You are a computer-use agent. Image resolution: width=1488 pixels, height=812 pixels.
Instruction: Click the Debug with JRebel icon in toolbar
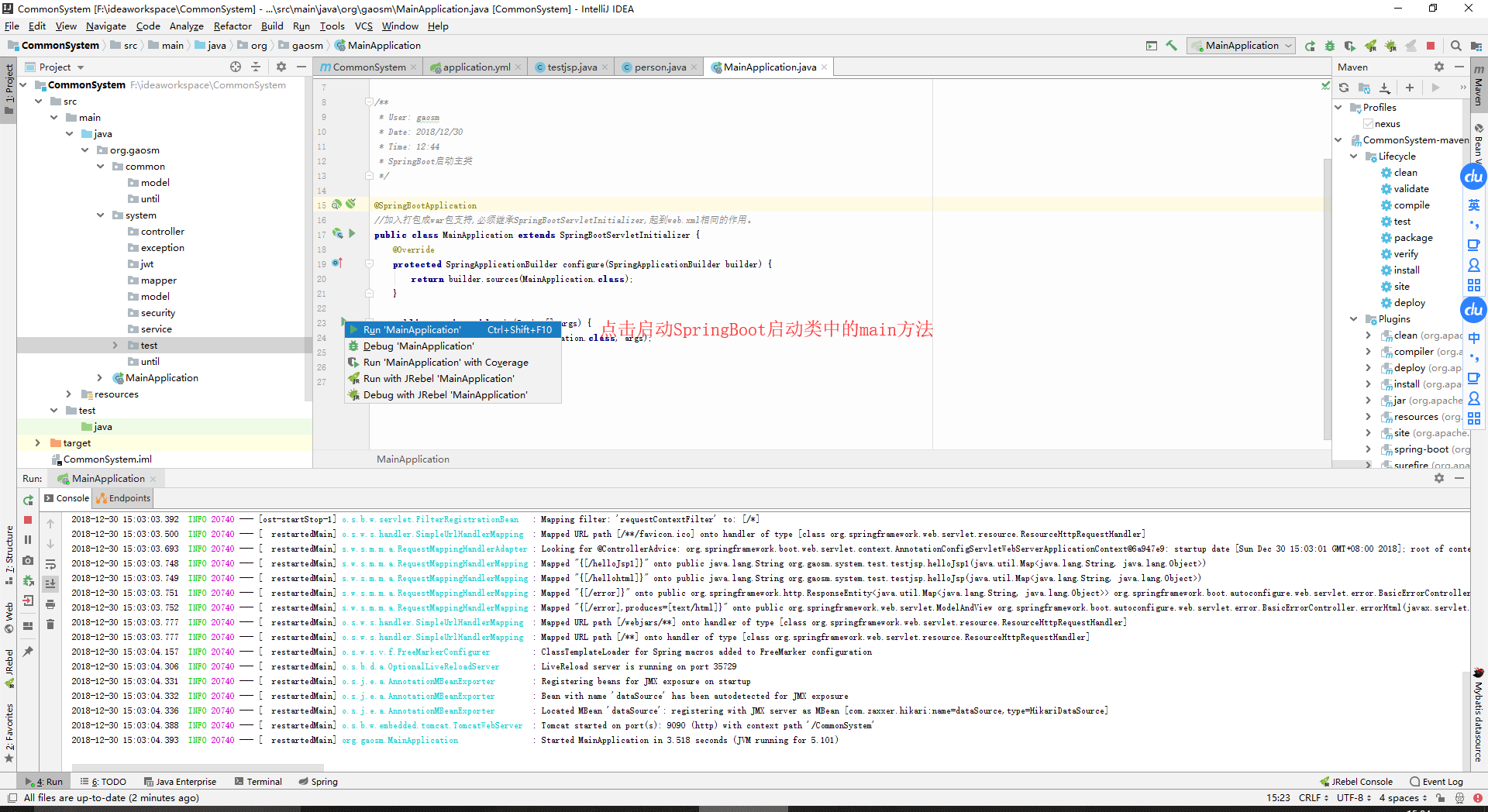pyautogui.click(x=1390, y=46)
